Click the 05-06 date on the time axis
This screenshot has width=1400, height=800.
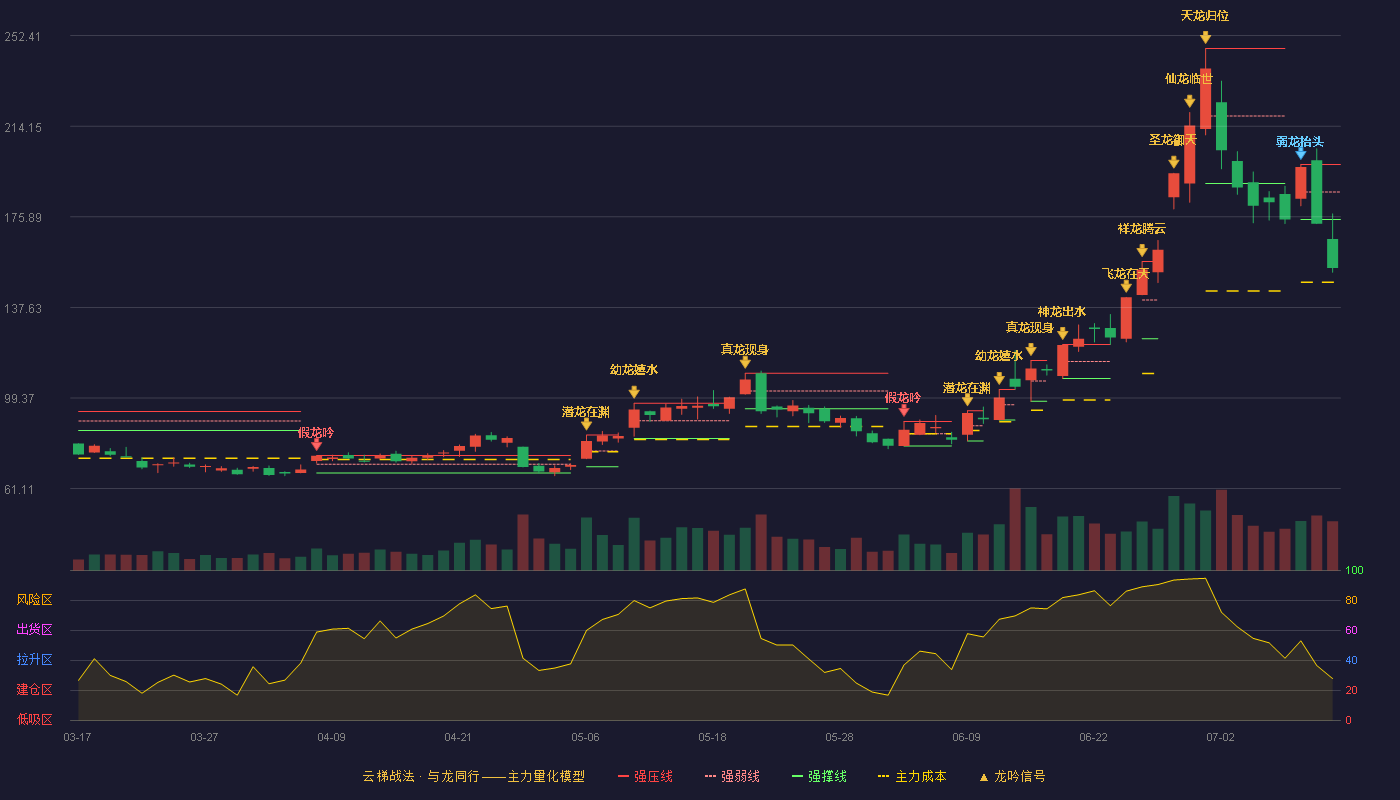(x=585, y=737)
